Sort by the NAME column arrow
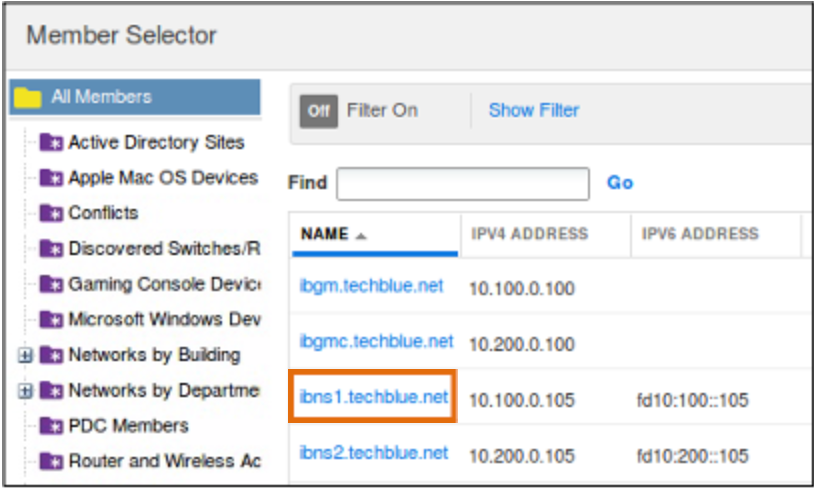Image resolution: width=814 pixels, height=490 pixels. point(361,236)
